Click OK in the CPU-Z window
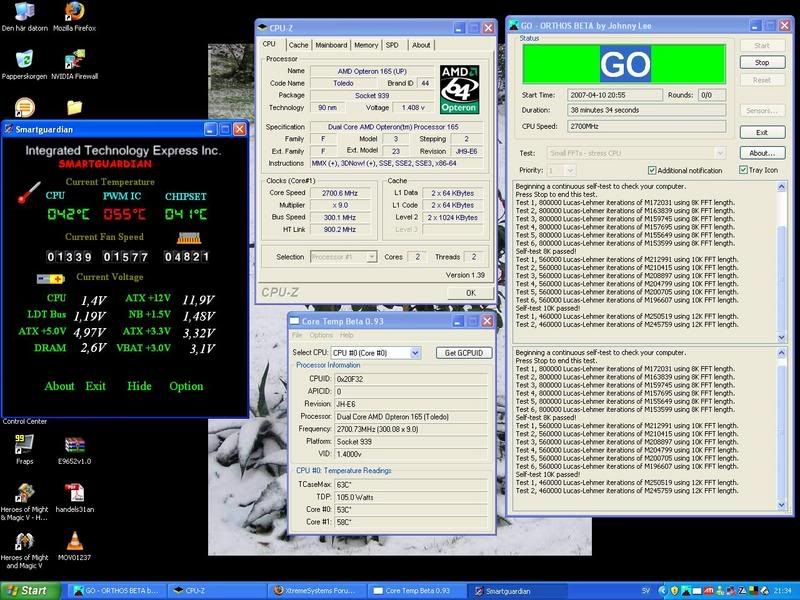This screenshot has height=600, width=800. pos(470,293)
